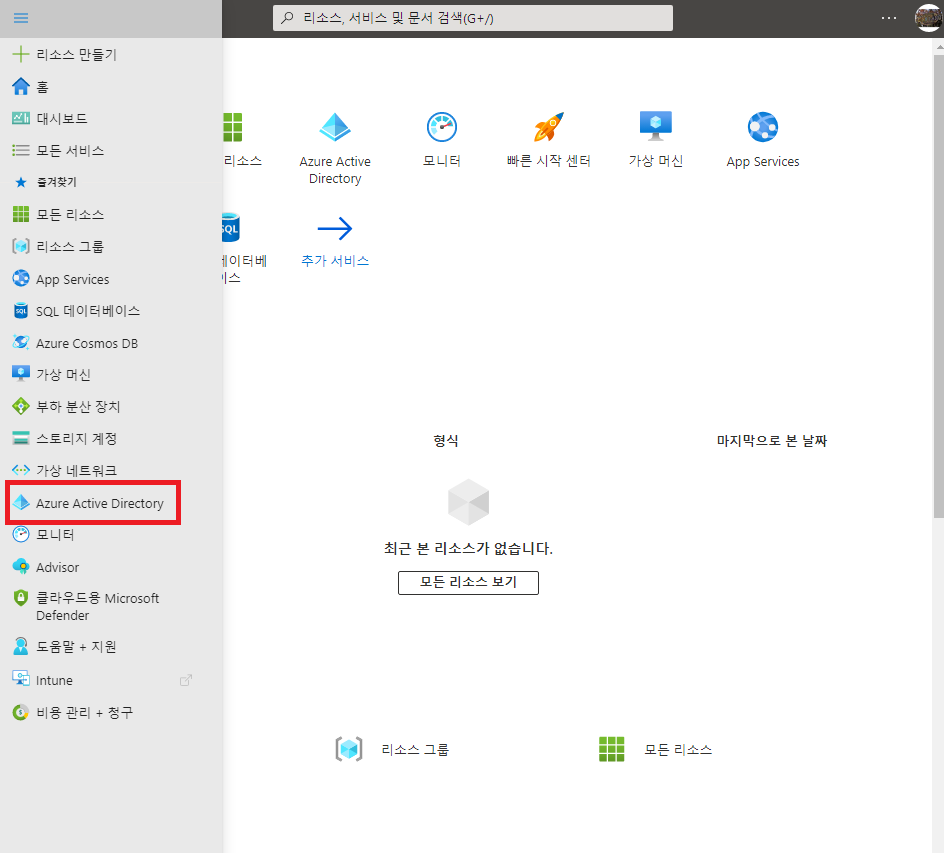944x853 pixels.
Task: Click the SQL 데이터베이스 icon in sidebar
Action: click(x=20, y=311)
